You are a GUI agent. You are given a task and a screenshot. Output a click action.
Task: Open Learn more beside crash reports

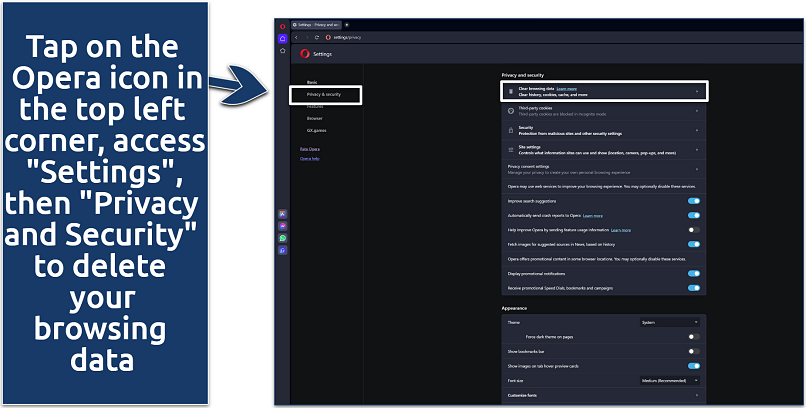[593, 216]
